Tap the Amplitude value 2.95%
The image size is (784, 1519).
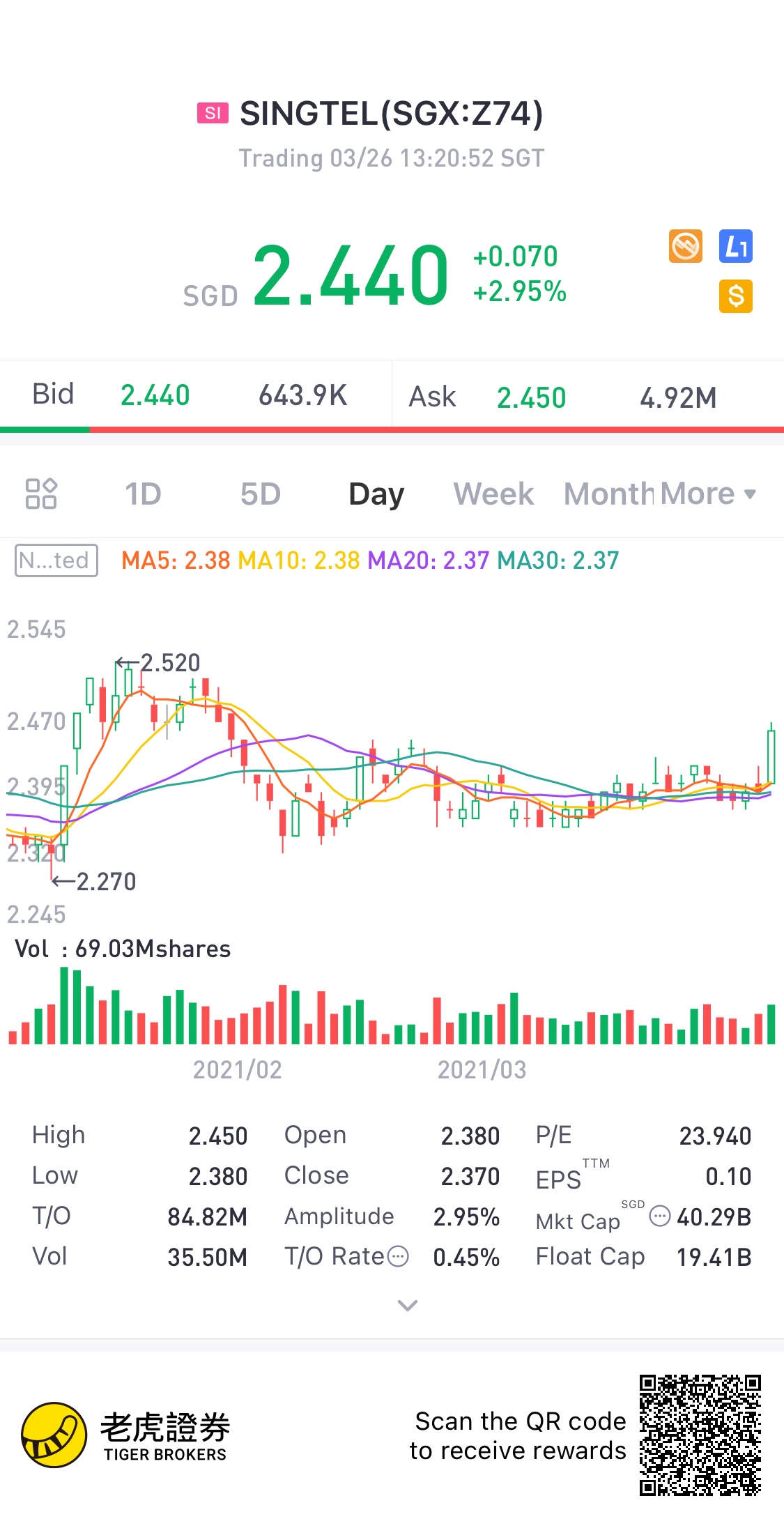467,1217
